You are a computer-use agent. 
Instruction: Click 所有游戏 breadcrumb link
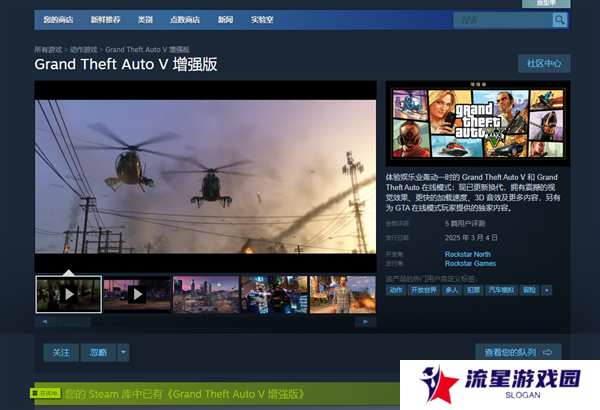click(48, 49)
